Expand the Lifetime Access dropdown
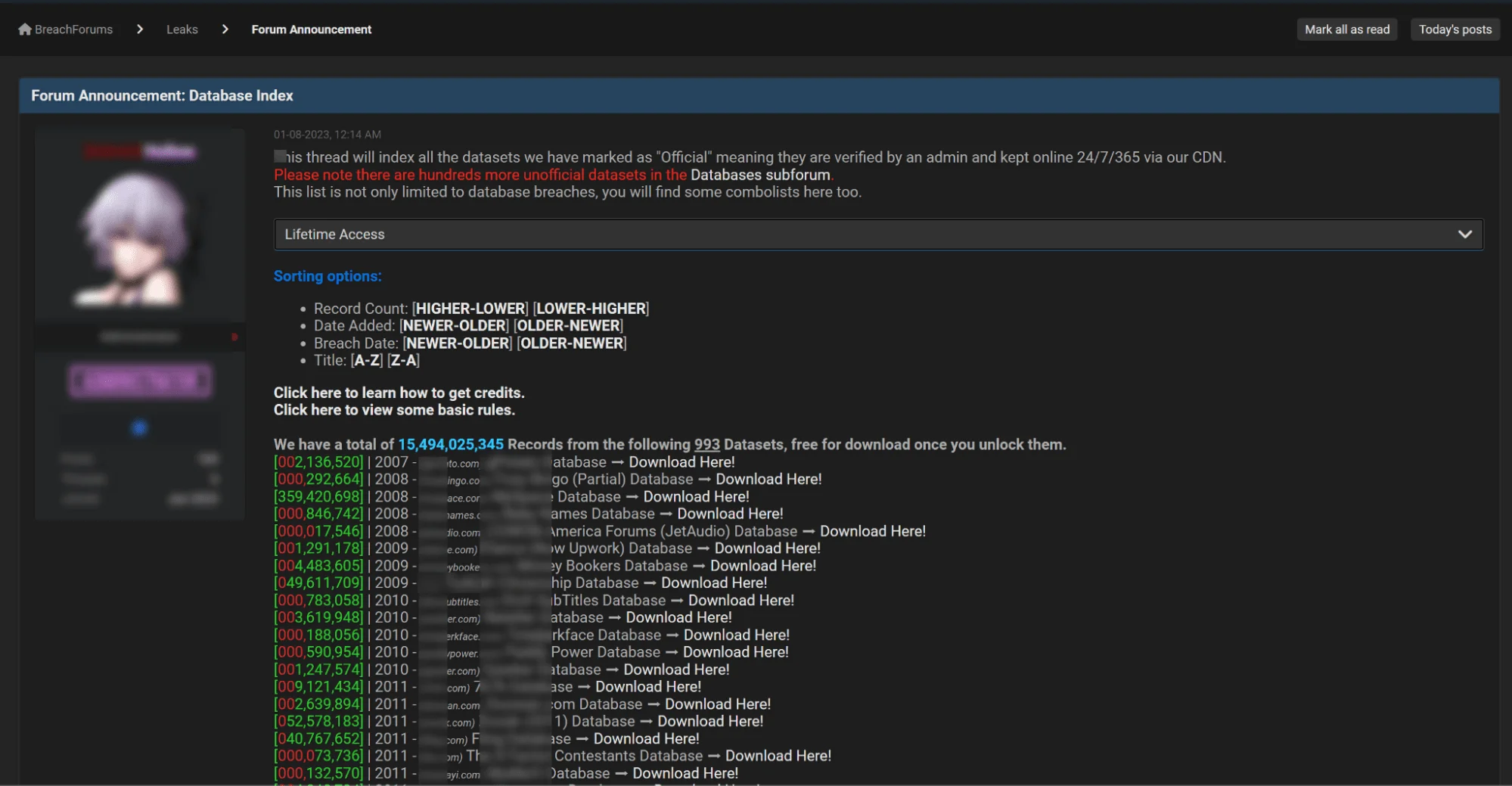This screenshot has width=1512, height=786. pyautogui.click(x=878, y=235)
